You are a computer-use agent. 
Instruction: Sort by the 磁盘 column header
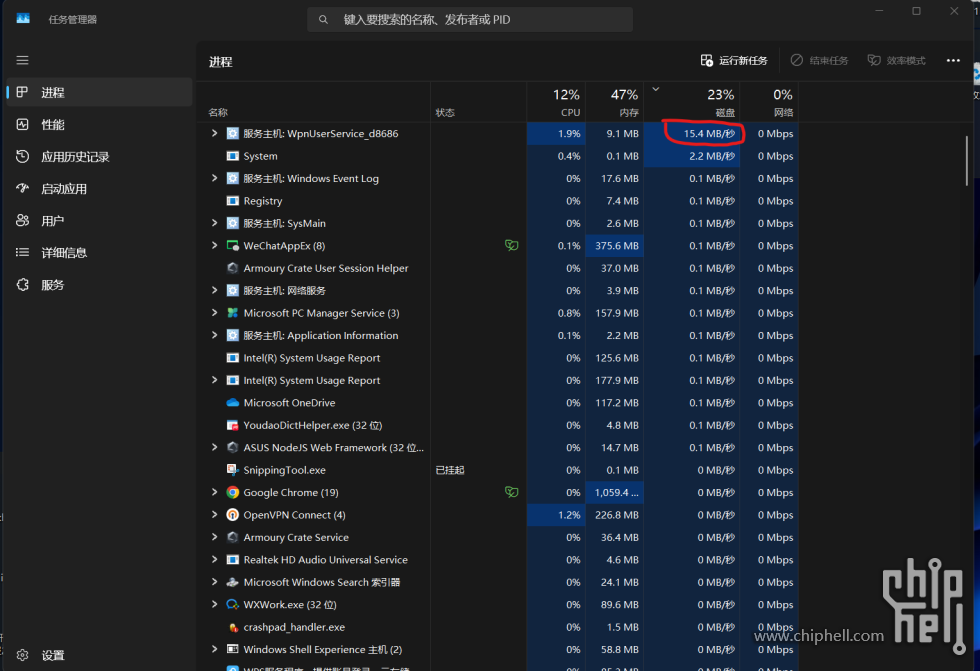click(692, 102)
